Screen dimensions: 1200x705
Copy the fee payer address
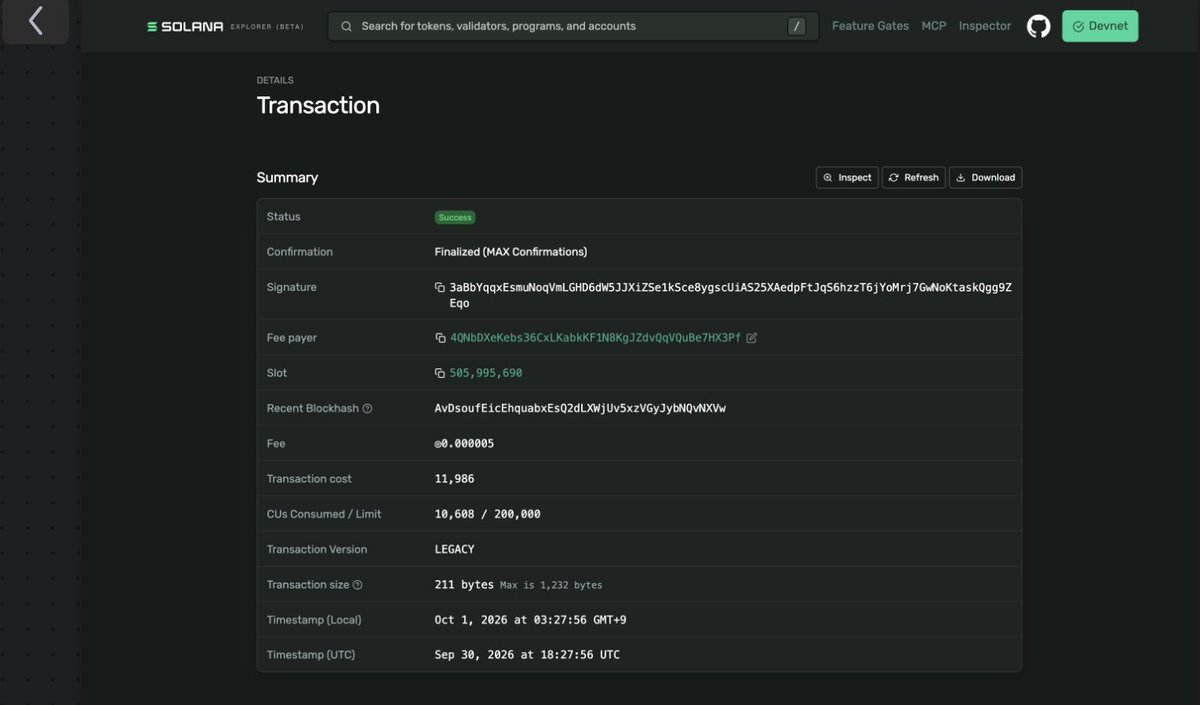click(x=440, y=338)
